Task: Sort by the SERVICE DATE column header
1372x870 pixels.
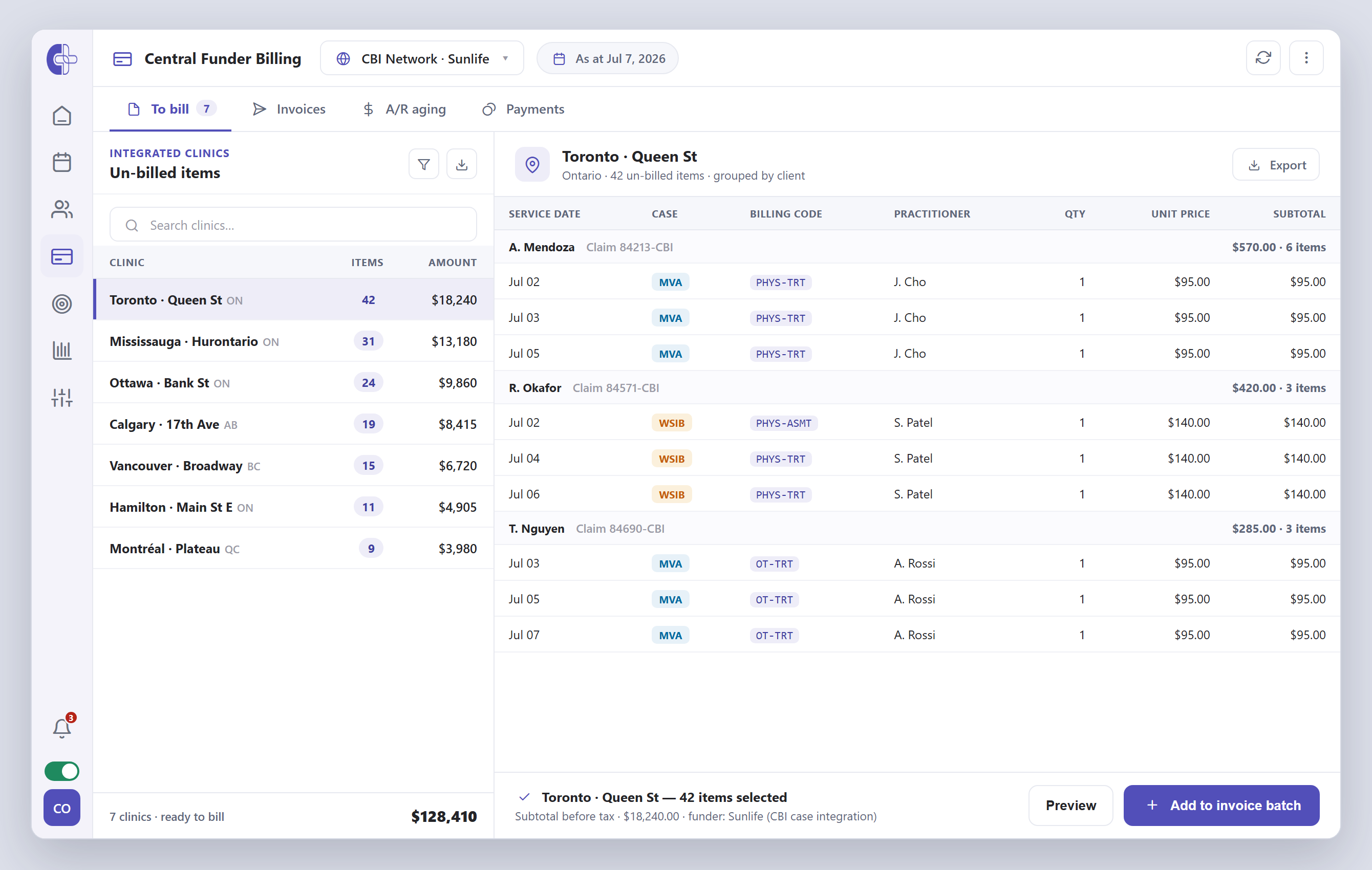Action: point(544,214)
